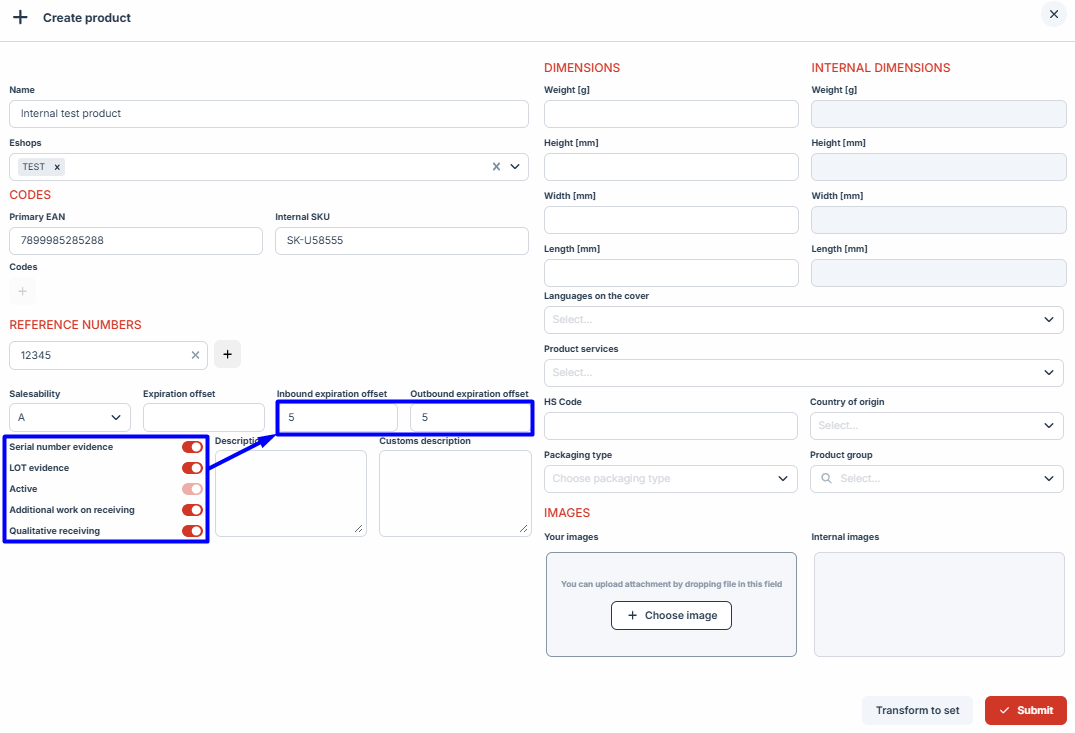Click the Transform to set button
Viewport: 1075px width, 733px height.
[x=917, y=710]
